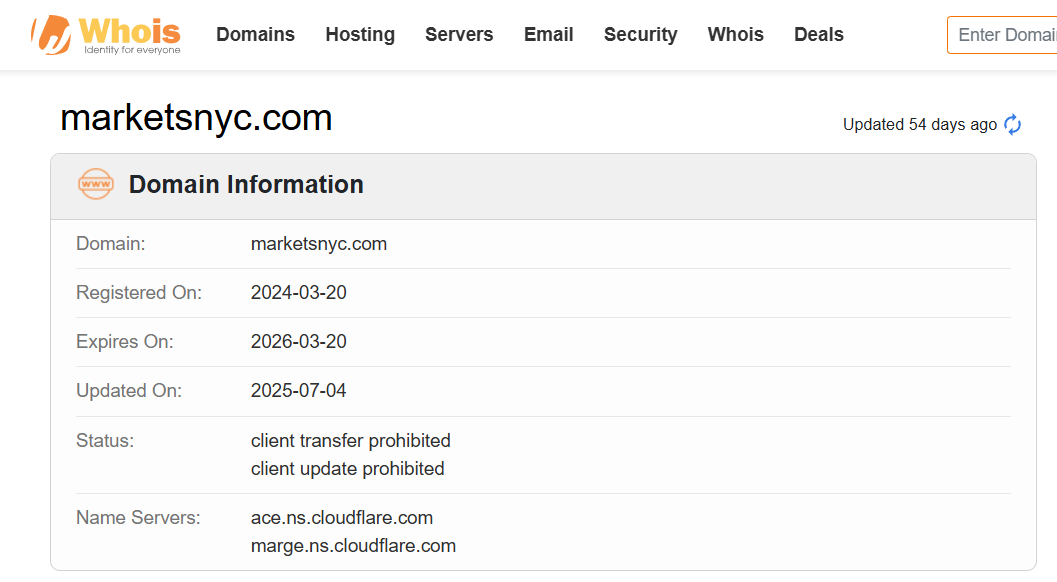1057x582 pixels.
Task: Focus the Enter Domain search field
Action: (x=1005, y=35)
